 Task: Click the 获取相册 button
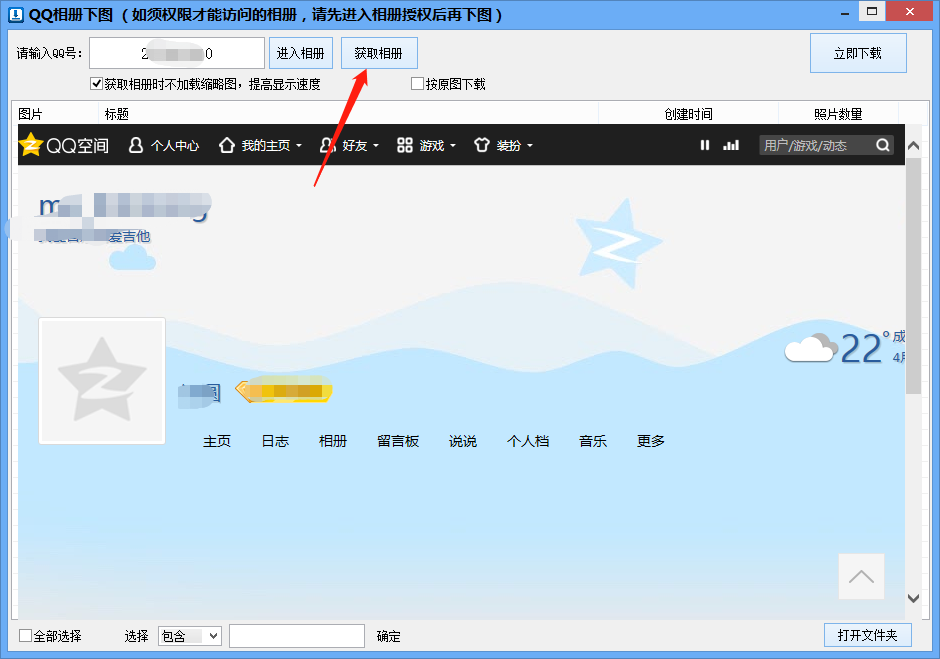point(379,54)
